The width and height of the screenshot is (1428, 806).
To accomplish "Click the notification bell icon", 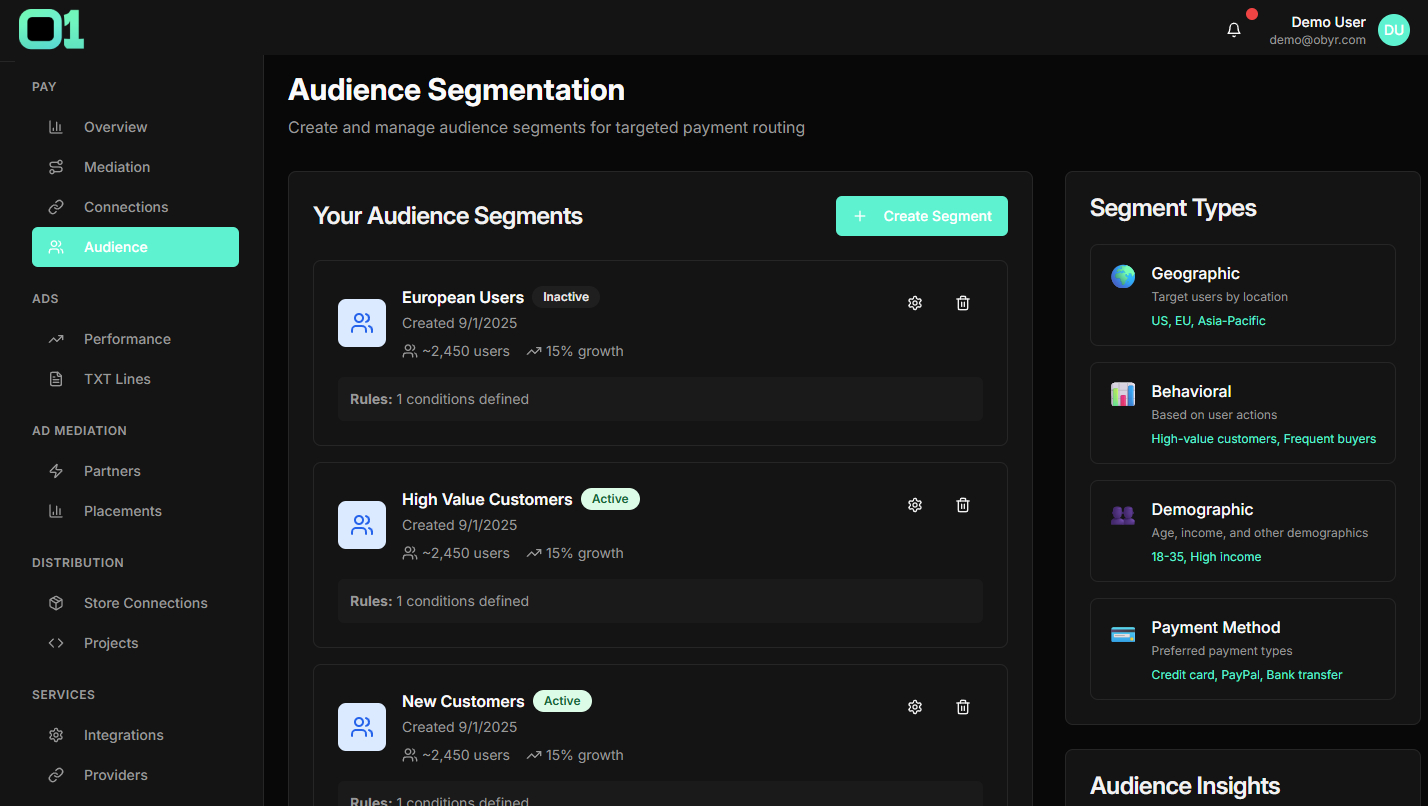I will 1234,30.
